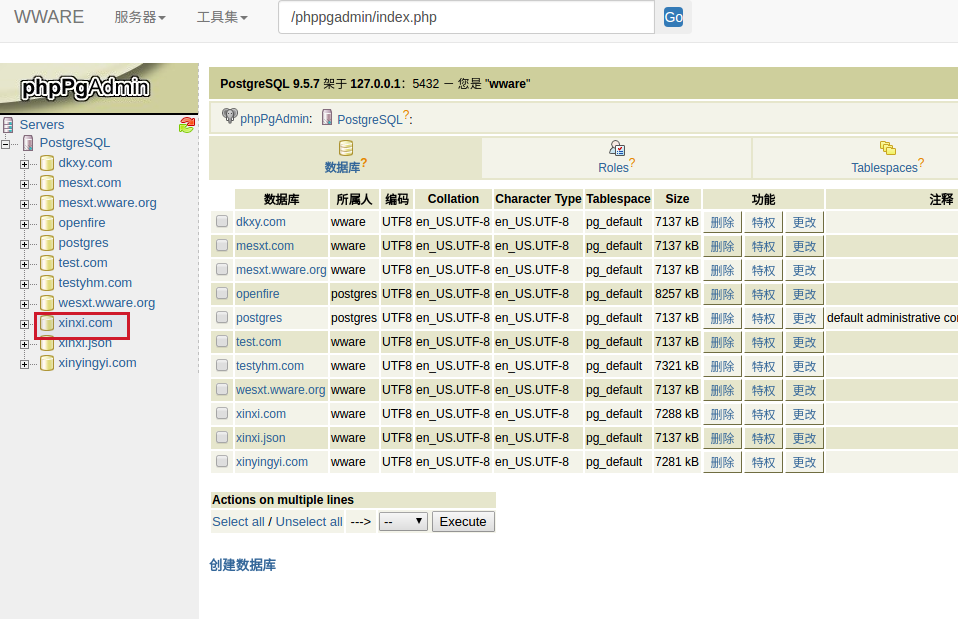Select the wesxt.wware.org item in sidebar tree
The width and height of the screenshot is (958, 619).
pyautogui.click(x=106, y=303)
